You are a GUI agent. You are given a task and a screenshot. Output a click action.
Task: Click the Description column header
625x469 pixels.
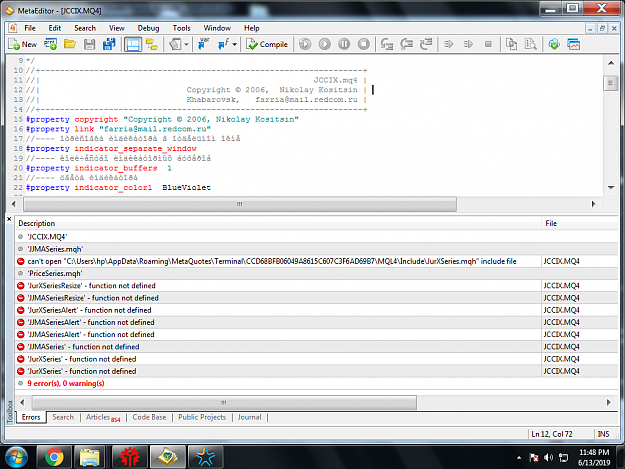[x=278, y=223]
